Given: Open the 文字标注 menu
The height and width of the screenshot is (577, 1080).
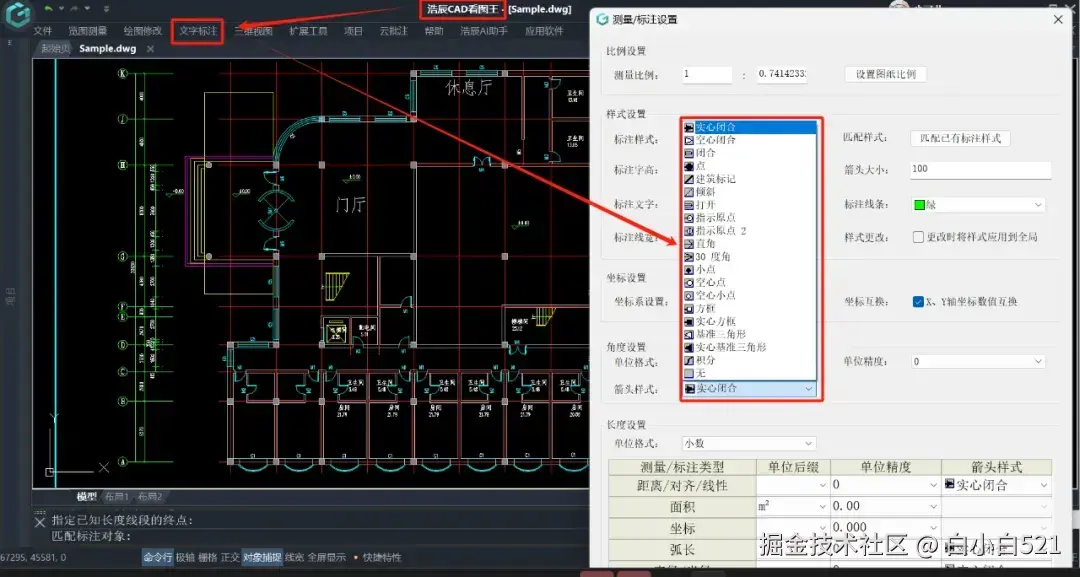Looking at the screenshot, I should coord(198,31).
